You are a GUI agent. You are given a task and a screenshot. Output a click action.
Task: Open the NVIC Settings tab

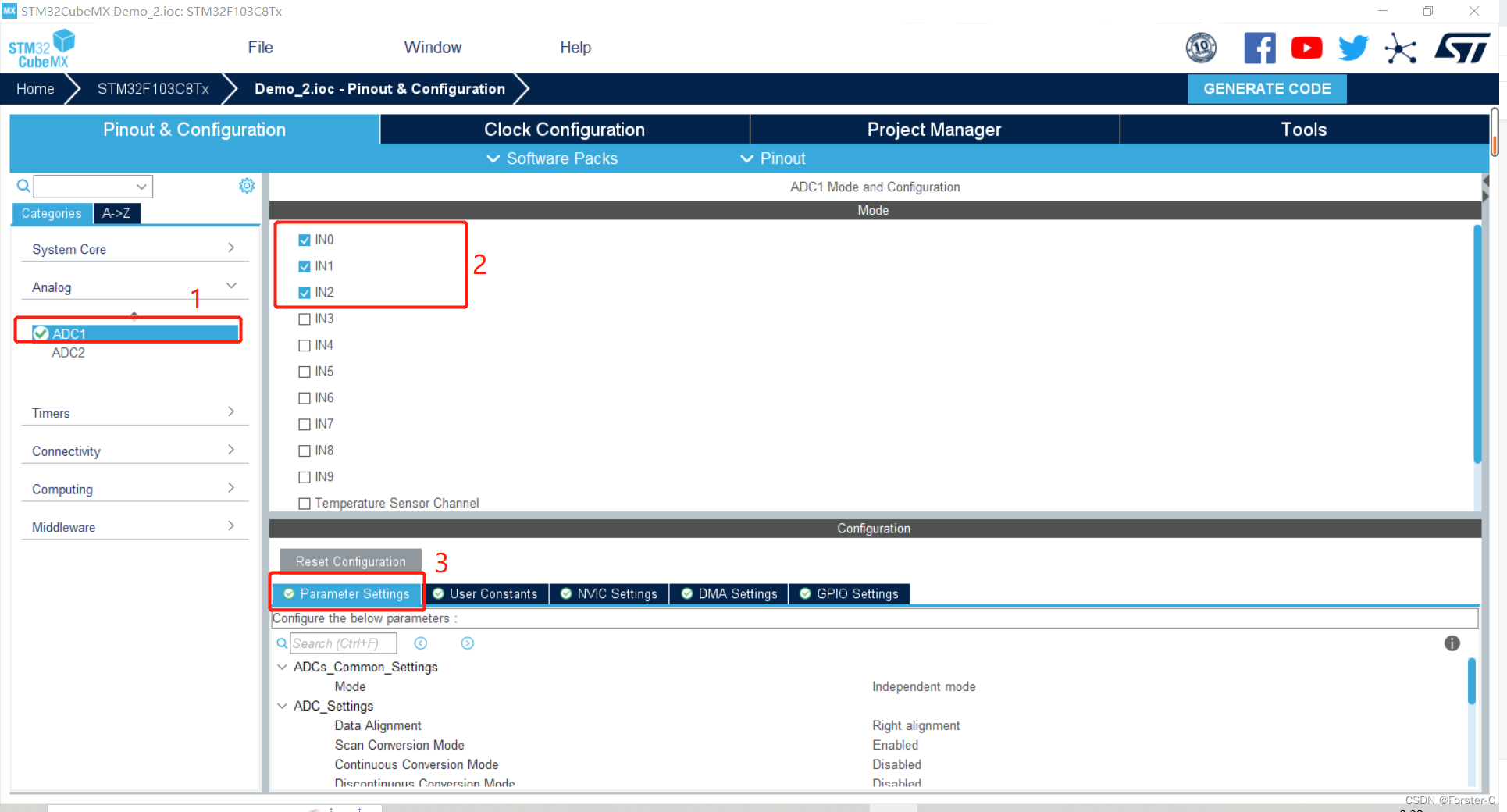coord(609,593)
